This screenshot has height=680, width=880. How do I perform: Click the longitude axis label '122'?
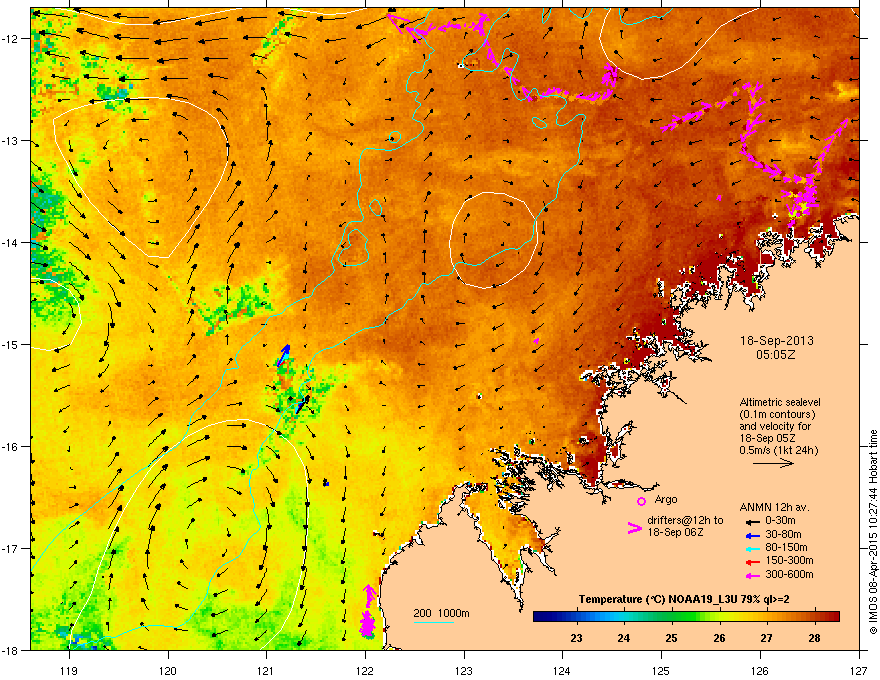click(x=365, y=670)
